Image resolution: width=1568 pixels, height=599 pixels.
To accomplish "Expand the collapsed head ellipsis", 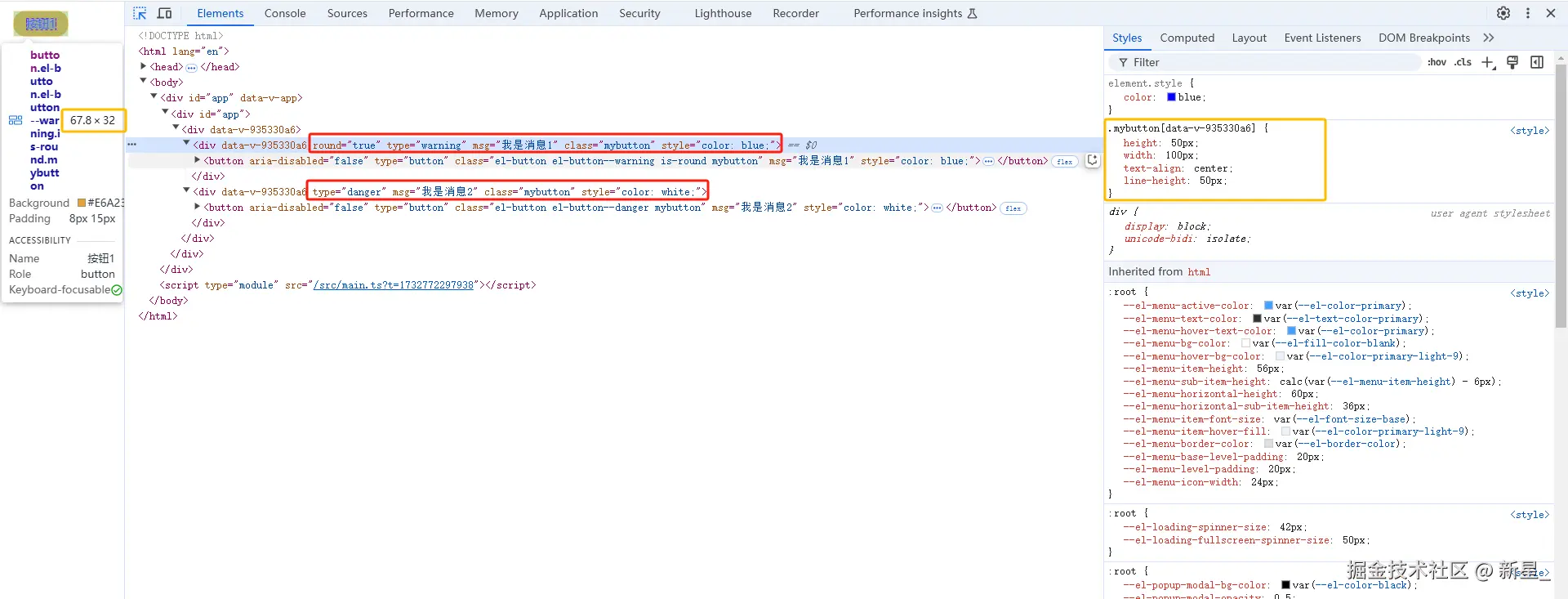I will point(191,68).
